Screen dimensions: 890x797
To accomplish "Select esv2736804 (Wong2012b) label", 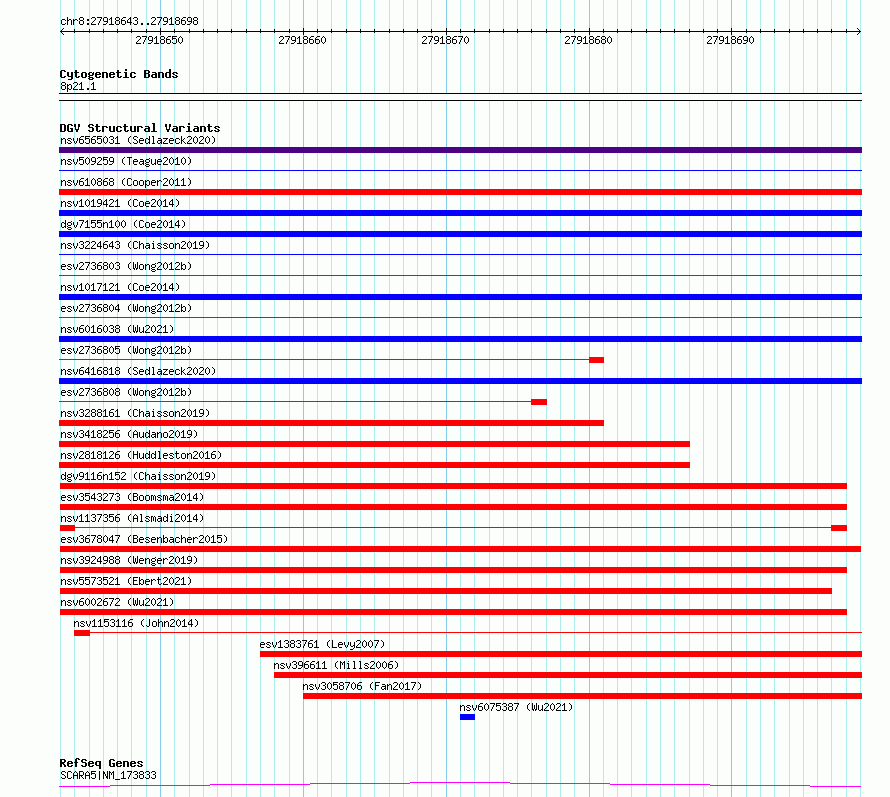I will coord(126,308).
